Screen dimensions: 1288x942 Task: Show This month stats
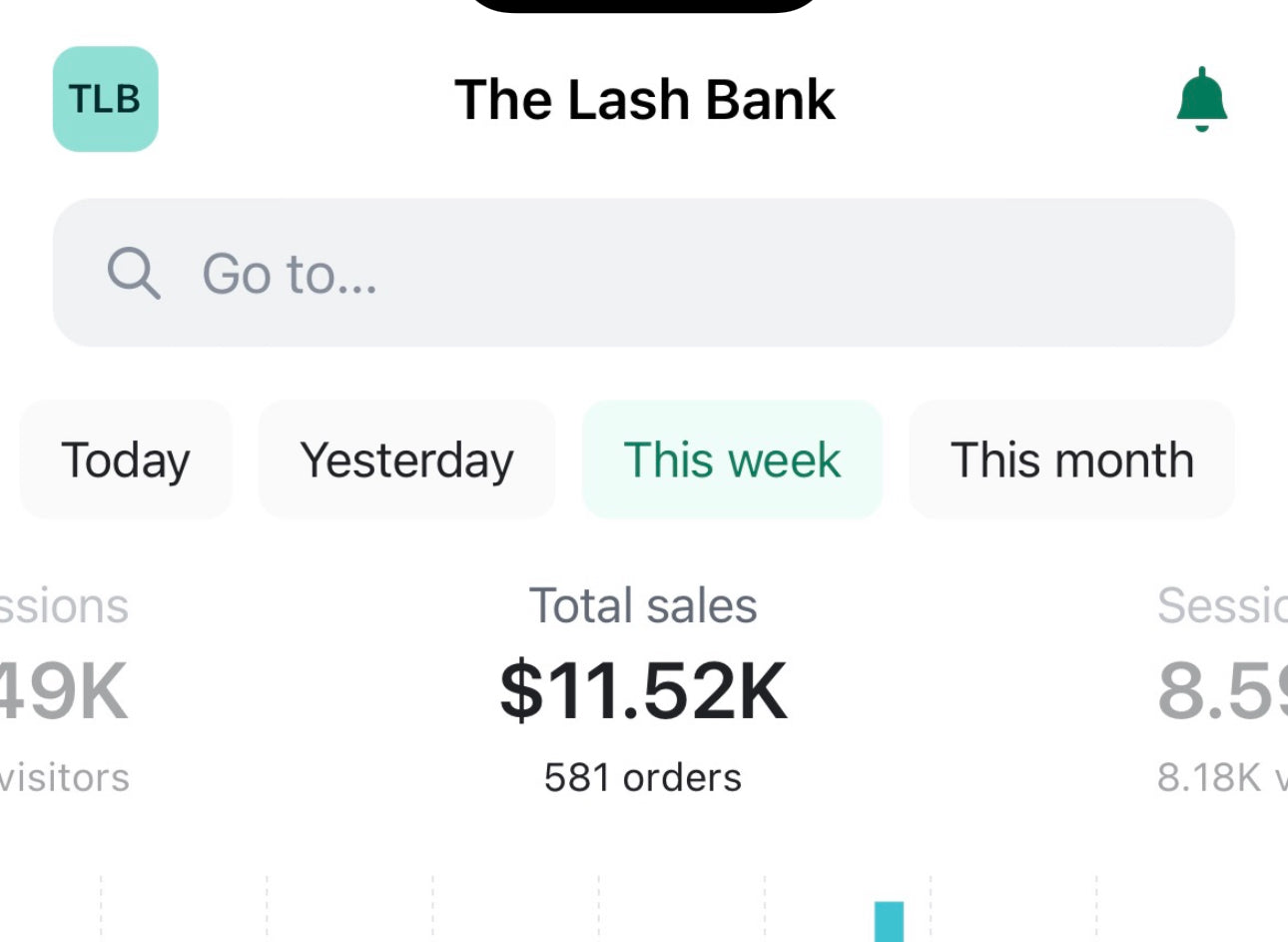1072,460
